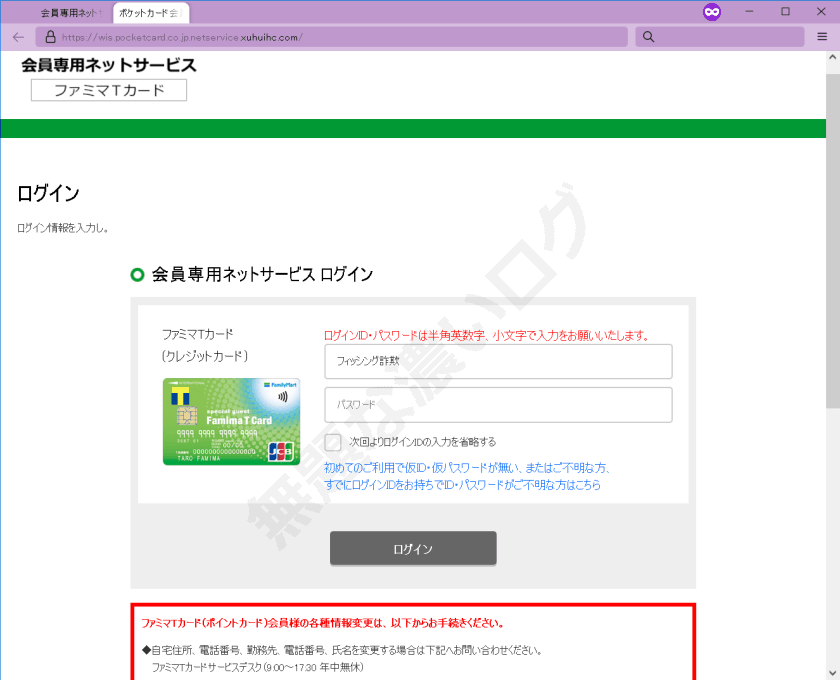
Task: Maximize the browser window
Action: click(785, 11)
